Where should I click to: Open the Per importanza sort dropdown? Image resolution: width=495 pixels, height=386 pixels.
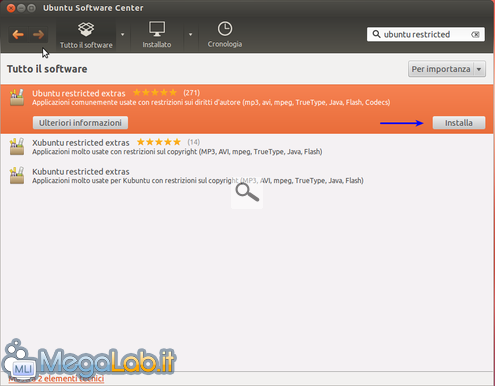tap(447, 69)
